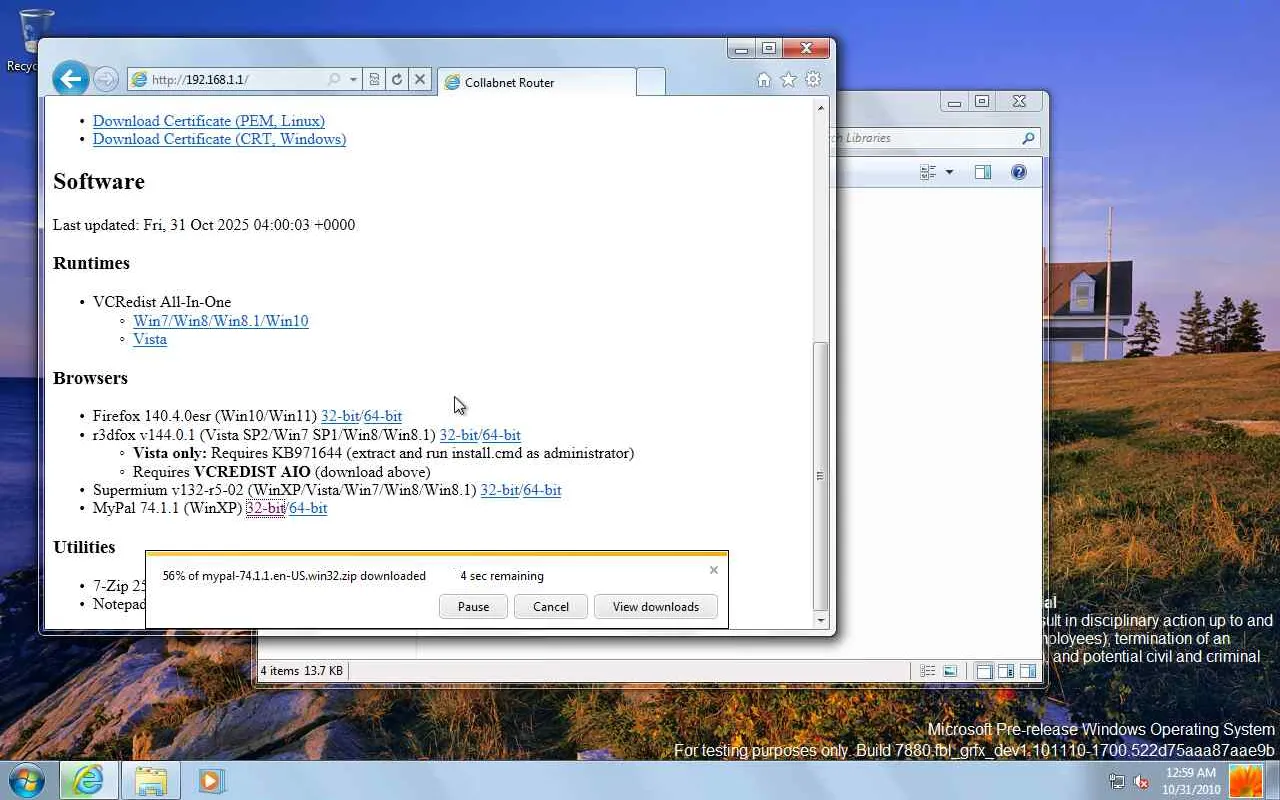The image size is (1280, 800).
Task: Open Windows Explorer from the taskbar
Action: [x=151, y=780]
